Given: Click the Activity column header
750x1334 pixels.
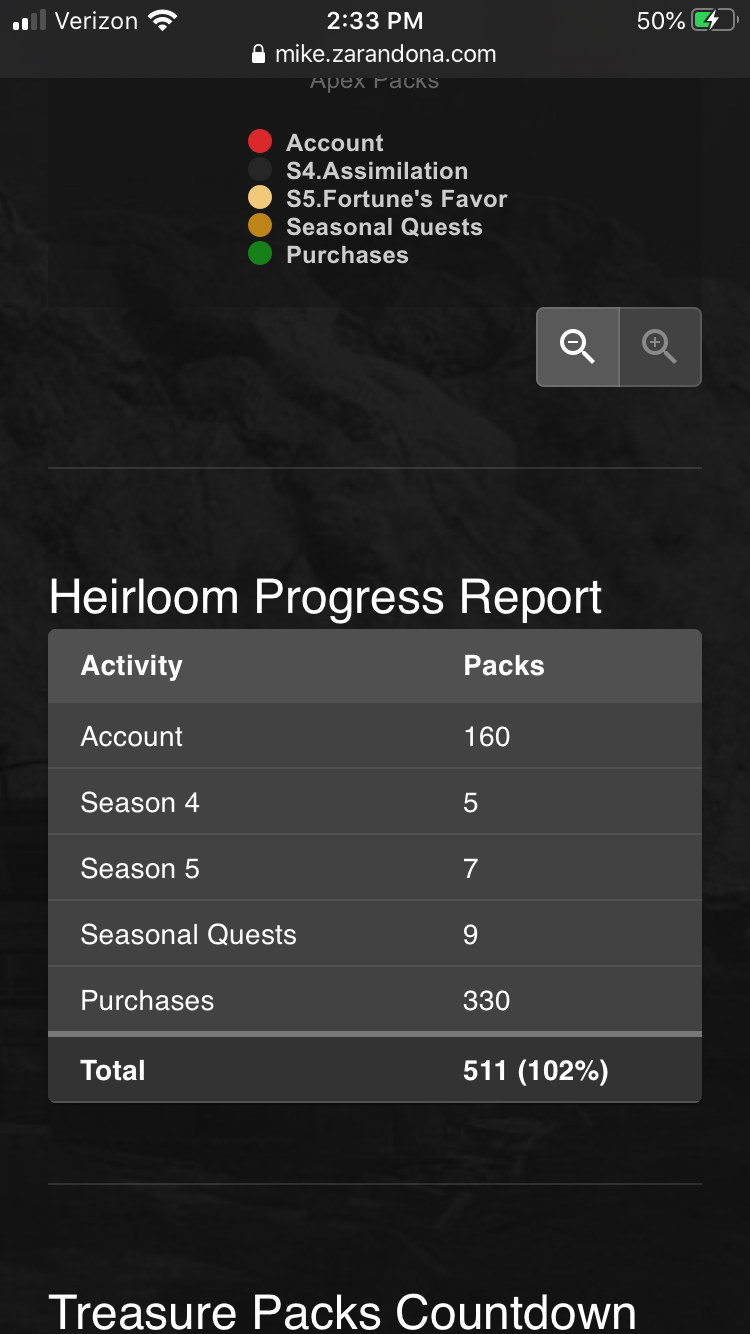Looking at the screenshot, I should (x=132, y=666).
